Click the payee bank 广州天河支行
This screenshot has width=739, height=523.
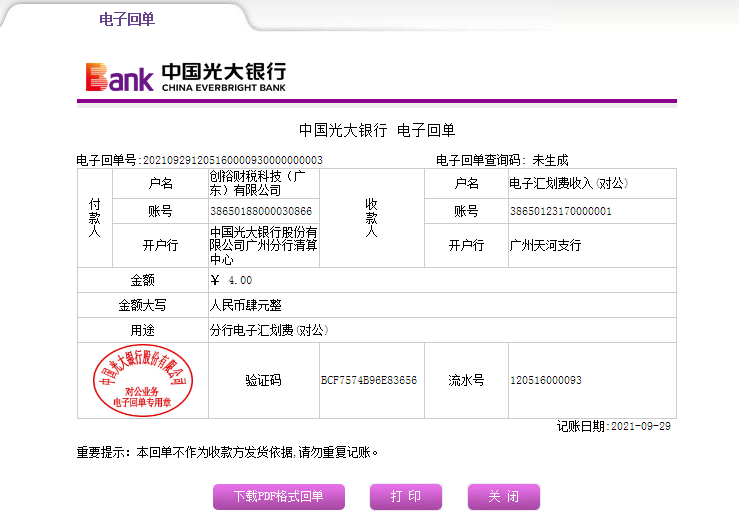coord(545,245)
